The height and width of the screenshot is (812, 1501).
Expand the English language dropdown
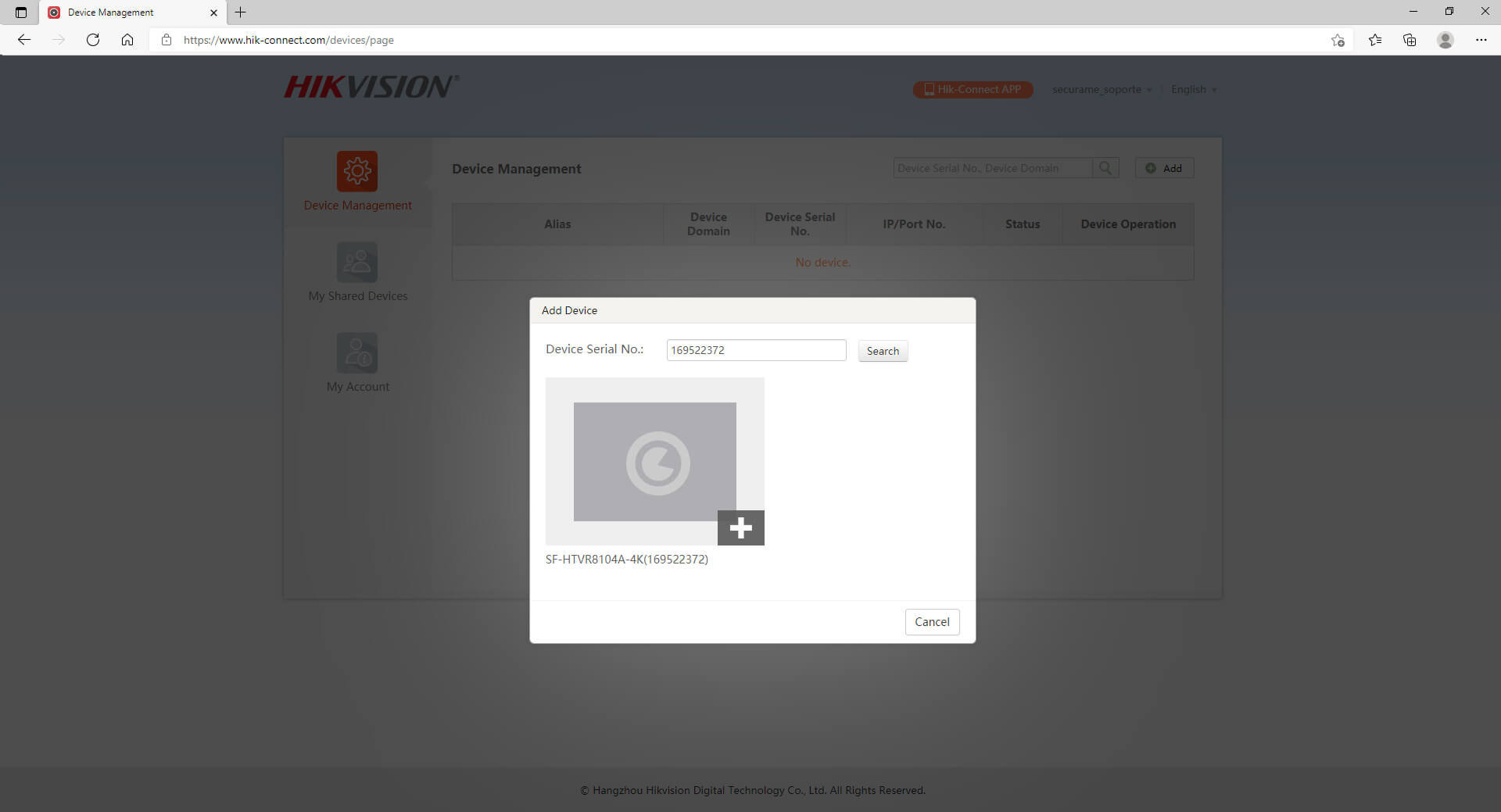[x=1194, y=90]
